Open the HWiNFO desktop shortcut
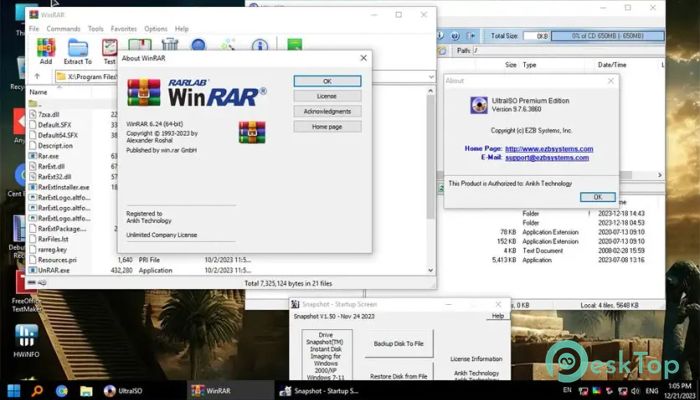This screenshot has width=700, height=400. [x=26, y=341]
